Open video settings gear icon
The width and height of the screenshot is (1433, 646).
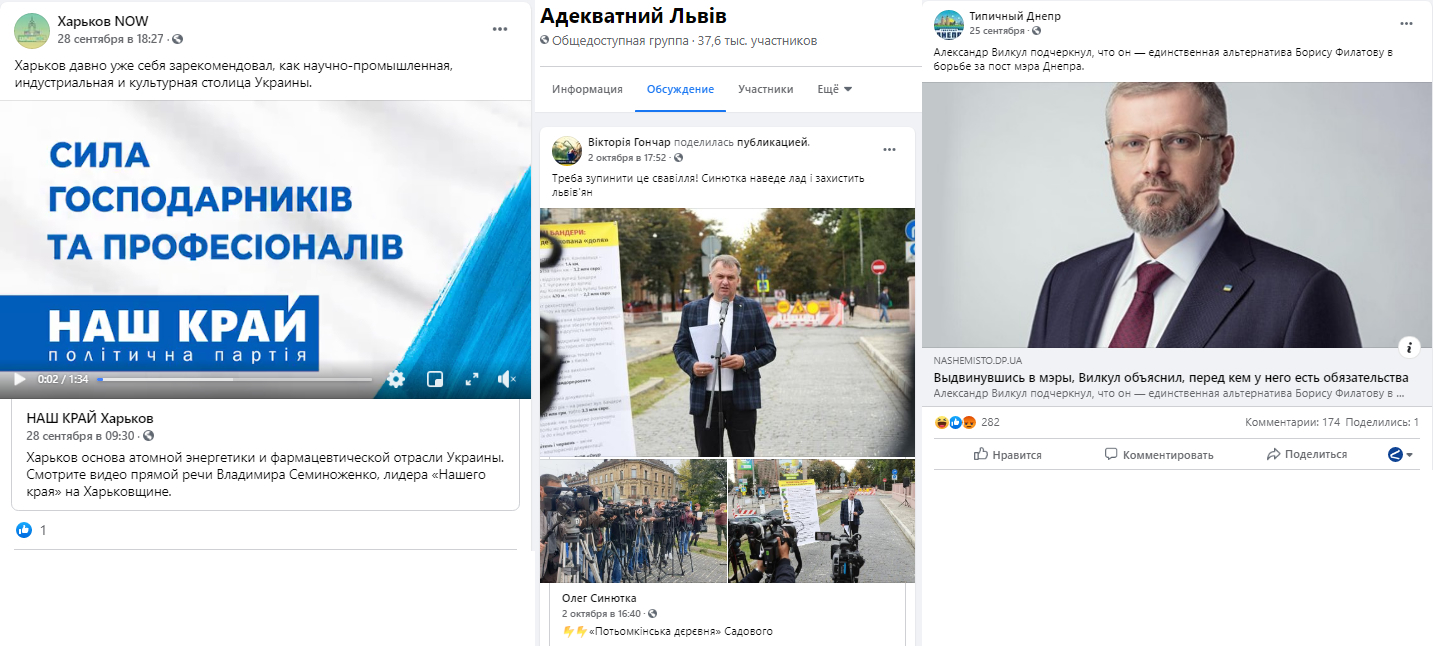pyautogui.click(x=396, y=379)
